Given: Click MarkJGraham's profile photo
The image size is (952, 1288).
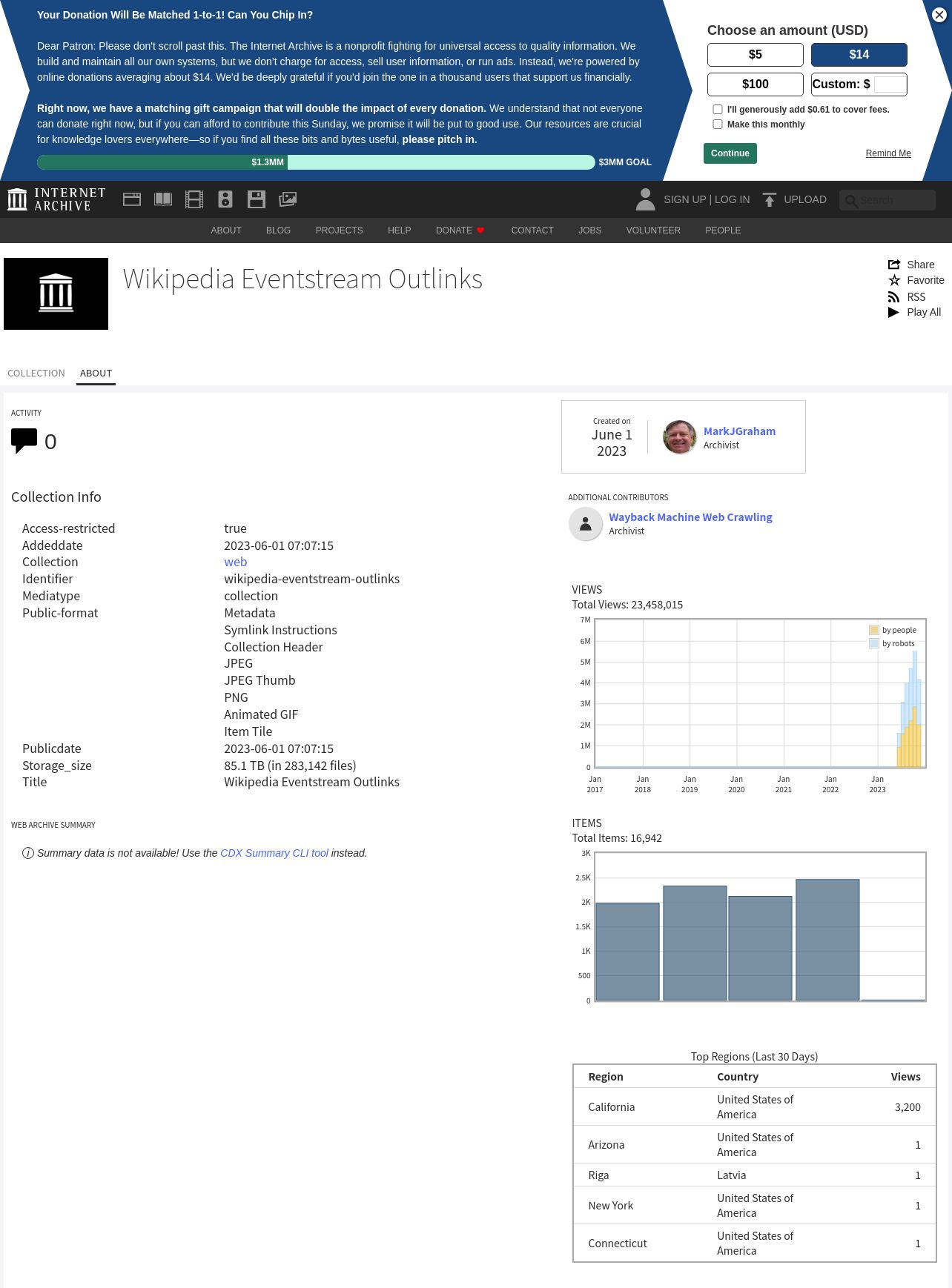Looking at the screenshot, I should pyautogui.click(x=680, y=437).
